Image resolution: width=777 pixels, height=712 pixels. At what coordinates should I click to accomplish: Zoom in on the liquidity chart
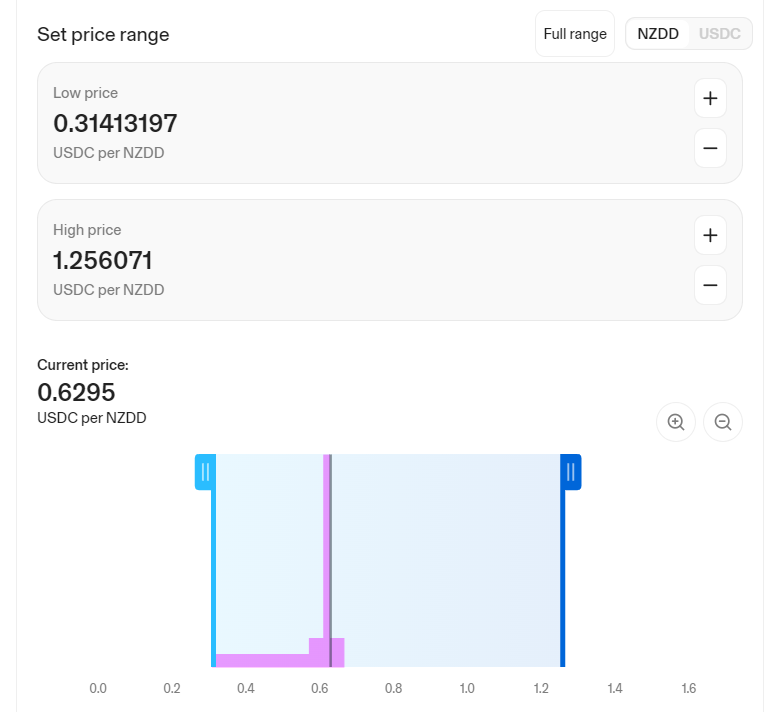pyautogui.click(x=676, y=422)
